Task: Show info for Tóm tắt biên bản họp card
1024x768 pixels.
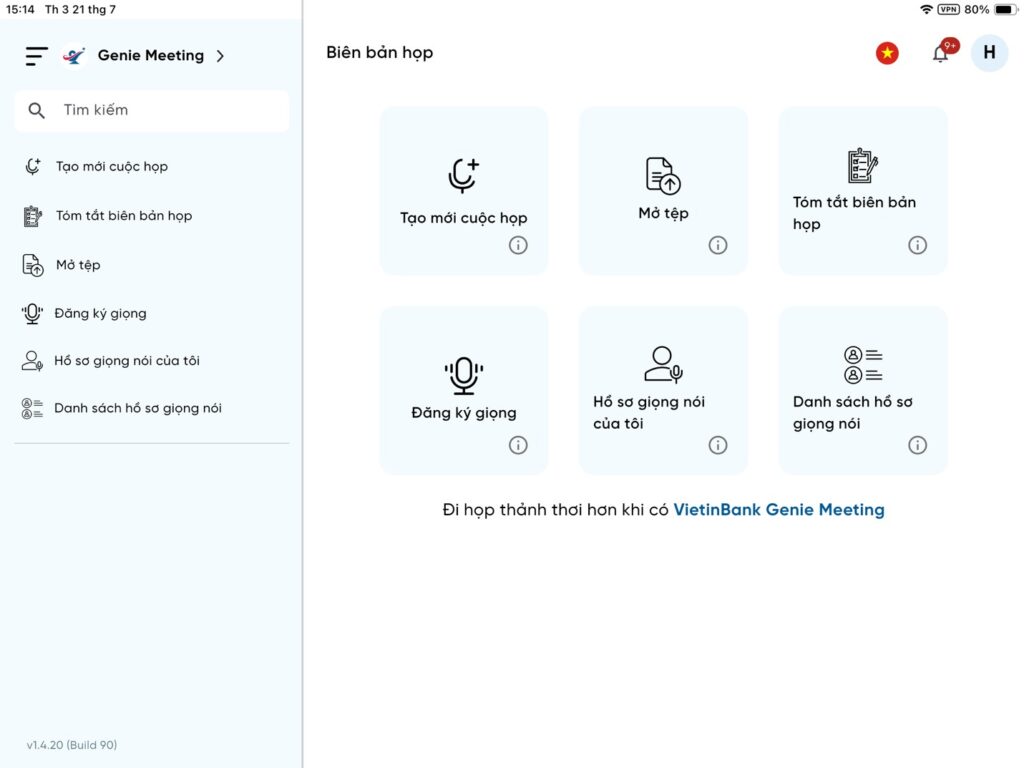Action: click(x=918, y=245)
